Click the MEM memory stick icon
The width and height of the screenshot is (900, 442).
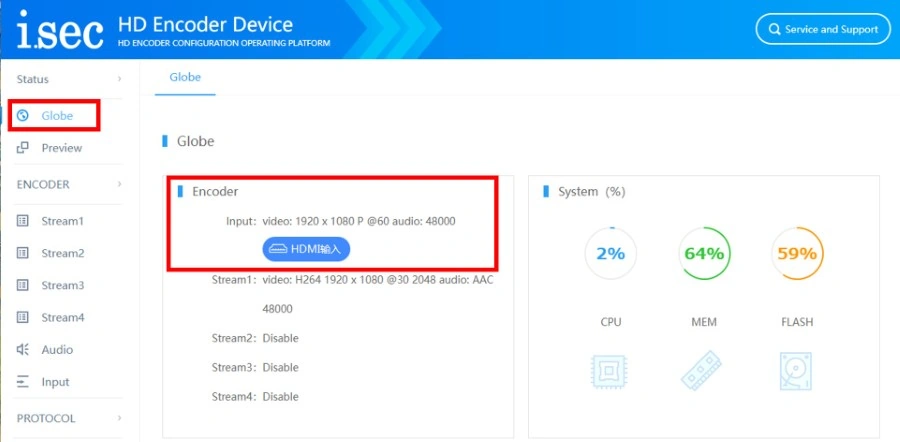pos(701,371)
